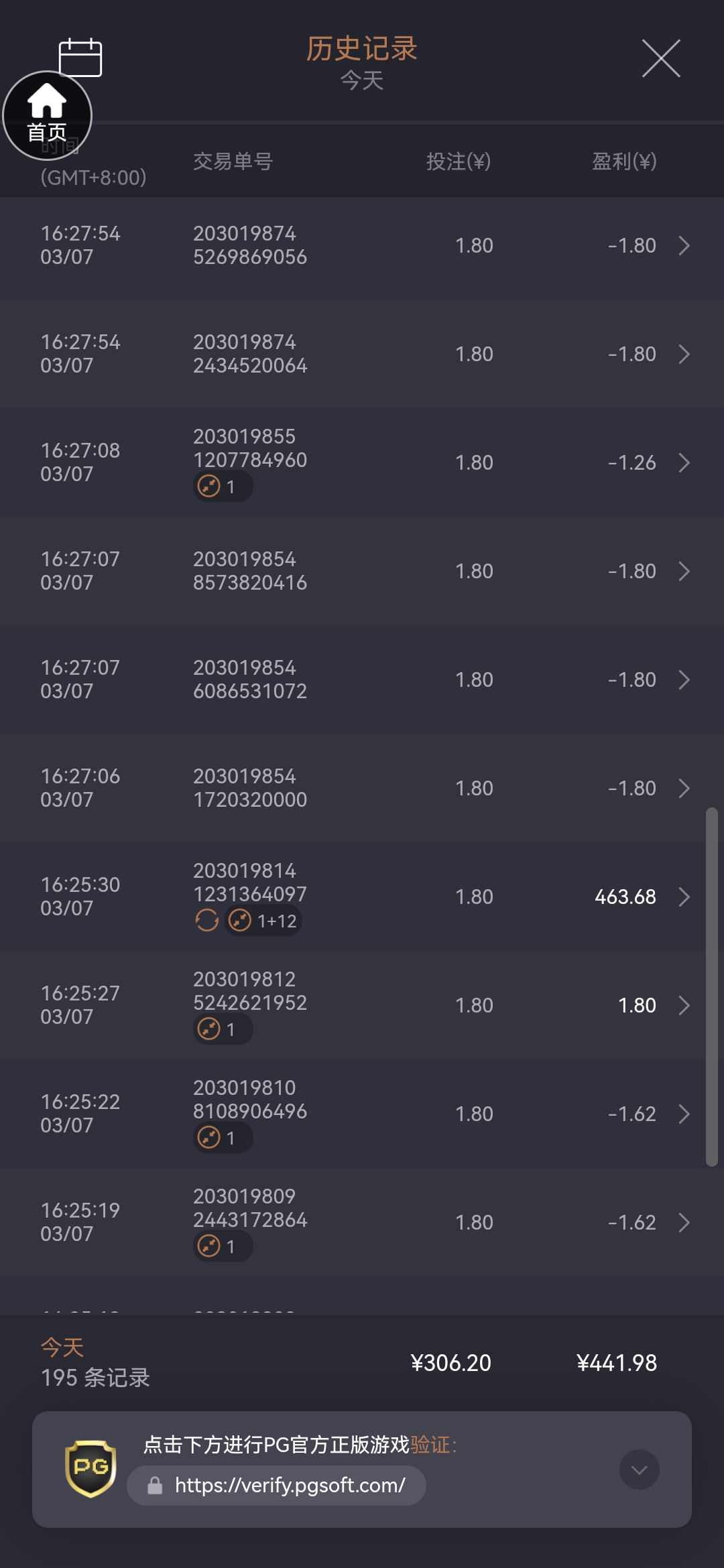Open the calendar date picker icon
Screen dimensions: 724x1568
tap(80, 57)
